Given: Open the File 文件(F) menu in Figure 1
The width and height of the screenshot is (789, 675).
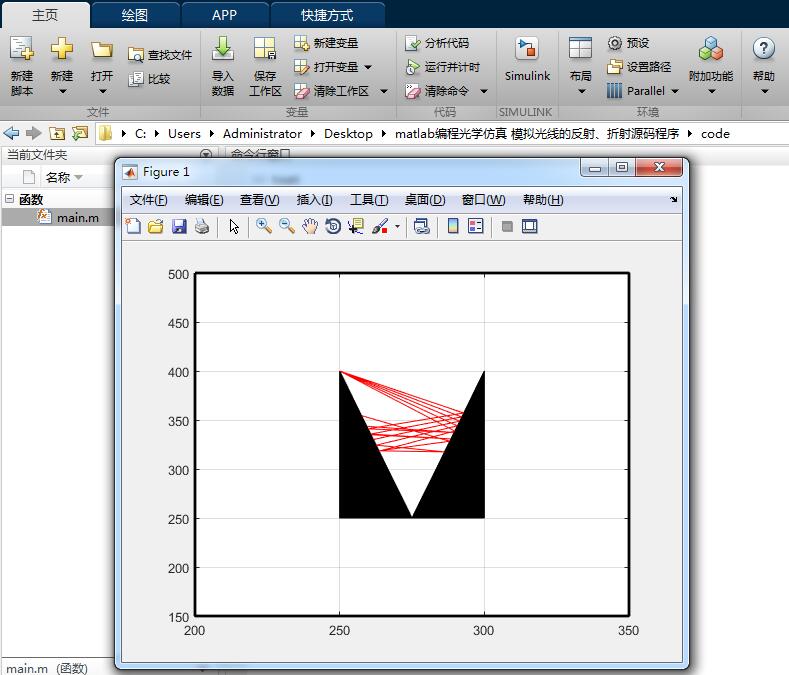Looking at the screenshot, I should 148,200.
